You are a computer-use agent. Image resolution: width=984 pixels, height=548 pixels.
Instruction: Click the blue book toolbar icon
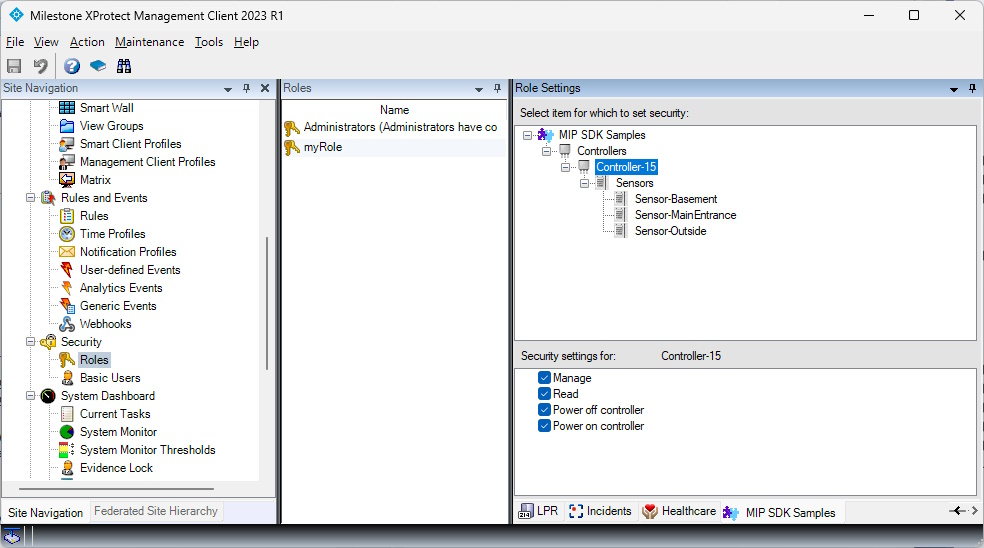point(98,66)
